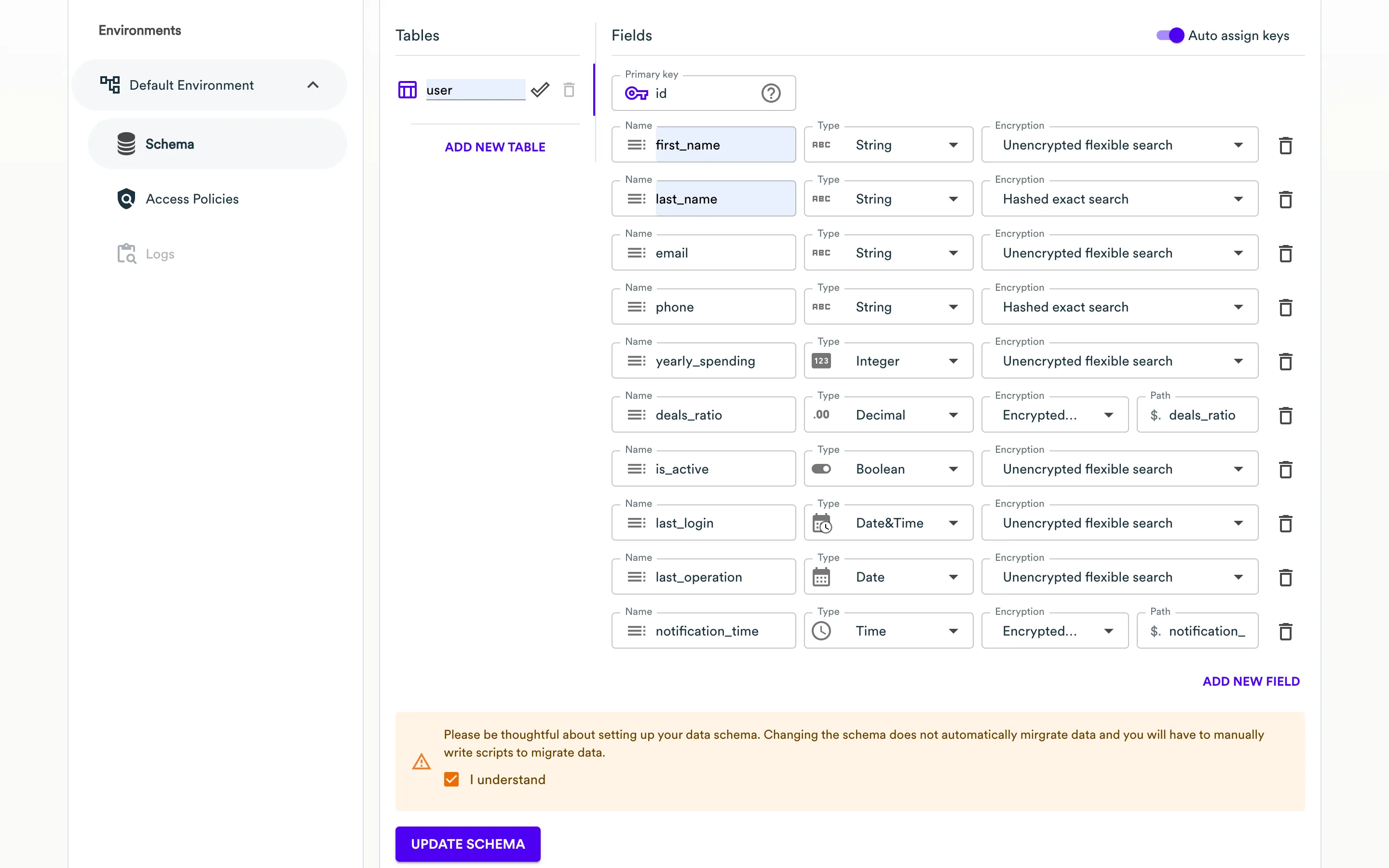Click drag handle icon for email field
Image resolution: width=1389 pixels, height=868 pixels.
636,253
